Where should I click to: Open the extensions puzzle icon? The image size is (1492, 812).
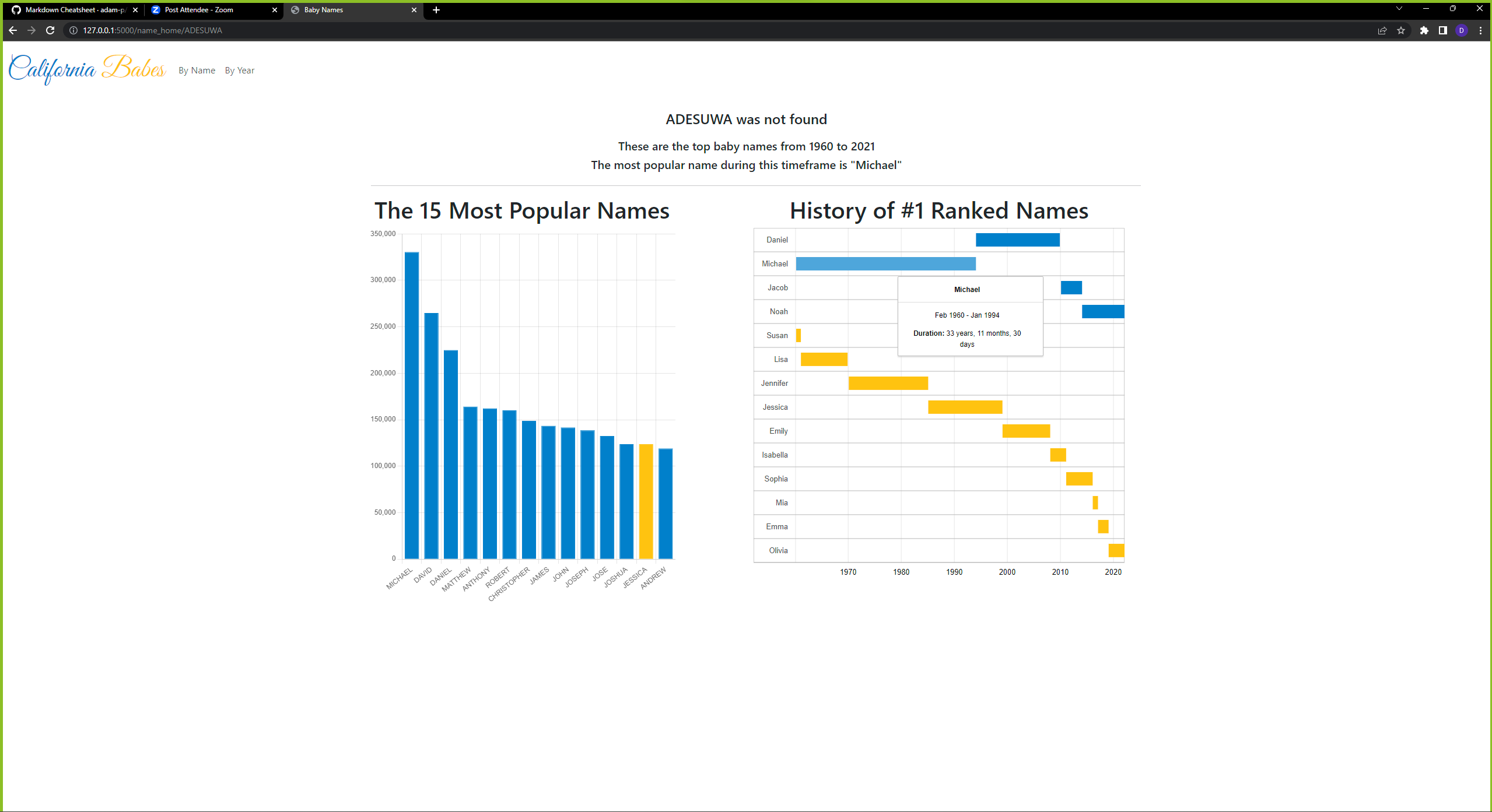click(1424, 30)
